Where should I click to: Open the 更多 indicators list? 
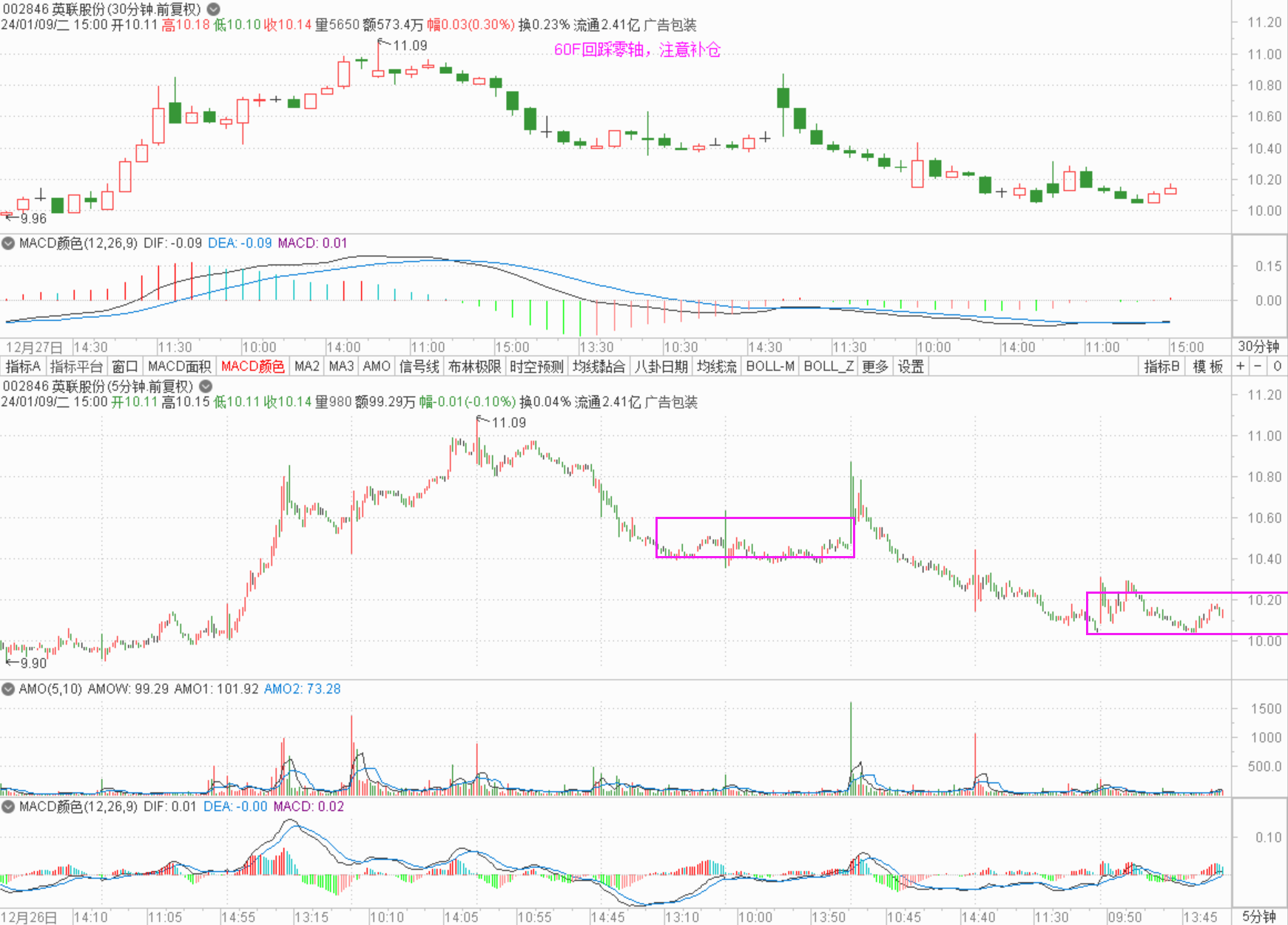tap(875, 366)
